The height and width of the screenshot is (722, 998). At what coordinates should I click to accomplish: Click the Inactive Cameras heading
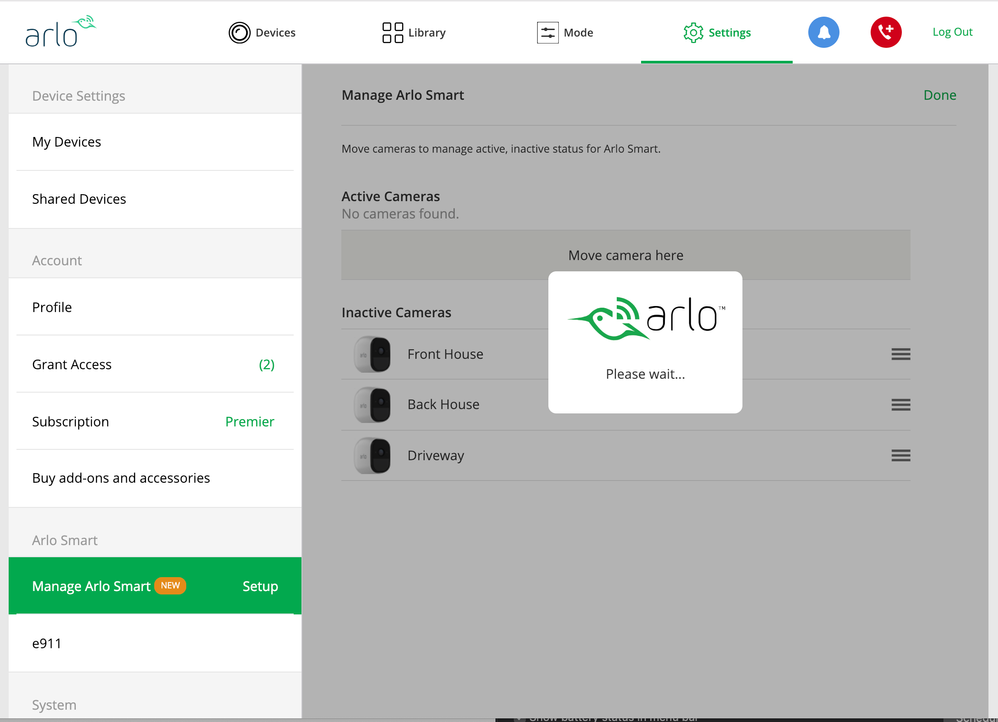coord(396,313)
